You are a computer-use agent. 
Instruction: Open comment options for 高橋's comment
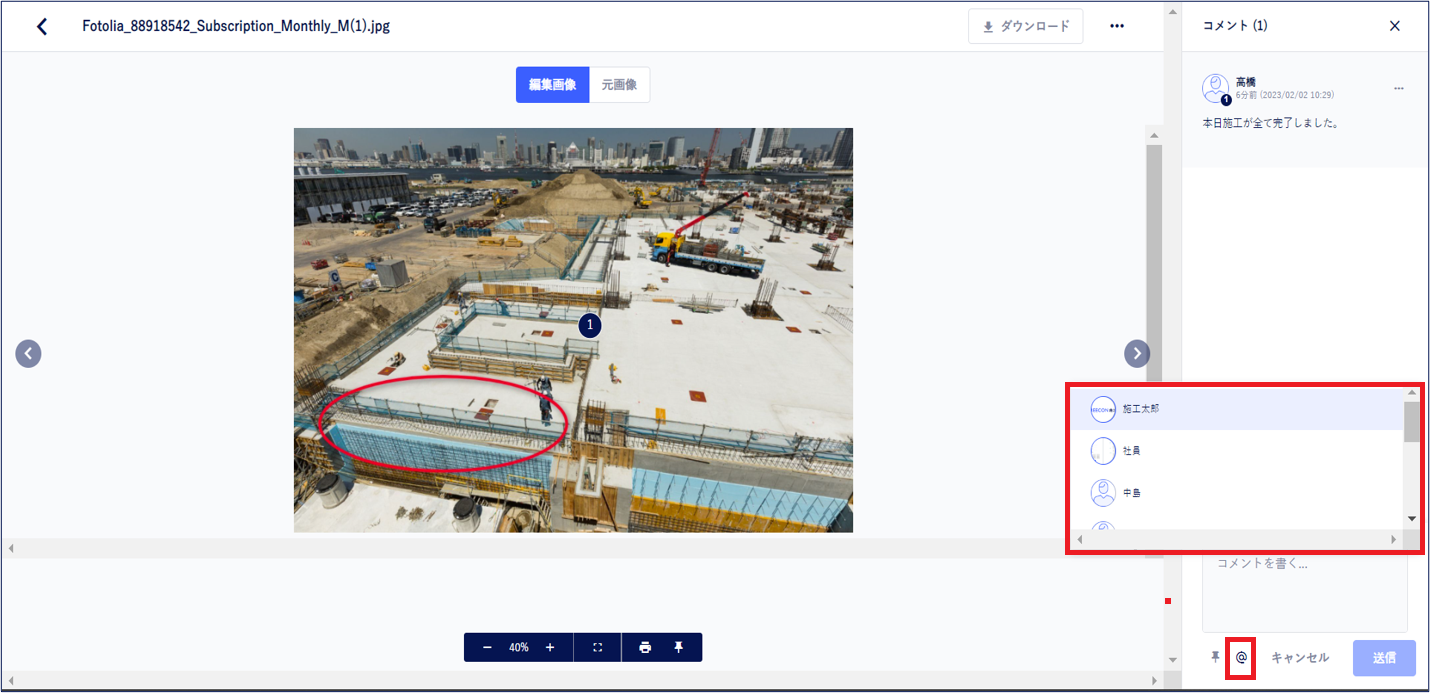(x=1399, y=88)
